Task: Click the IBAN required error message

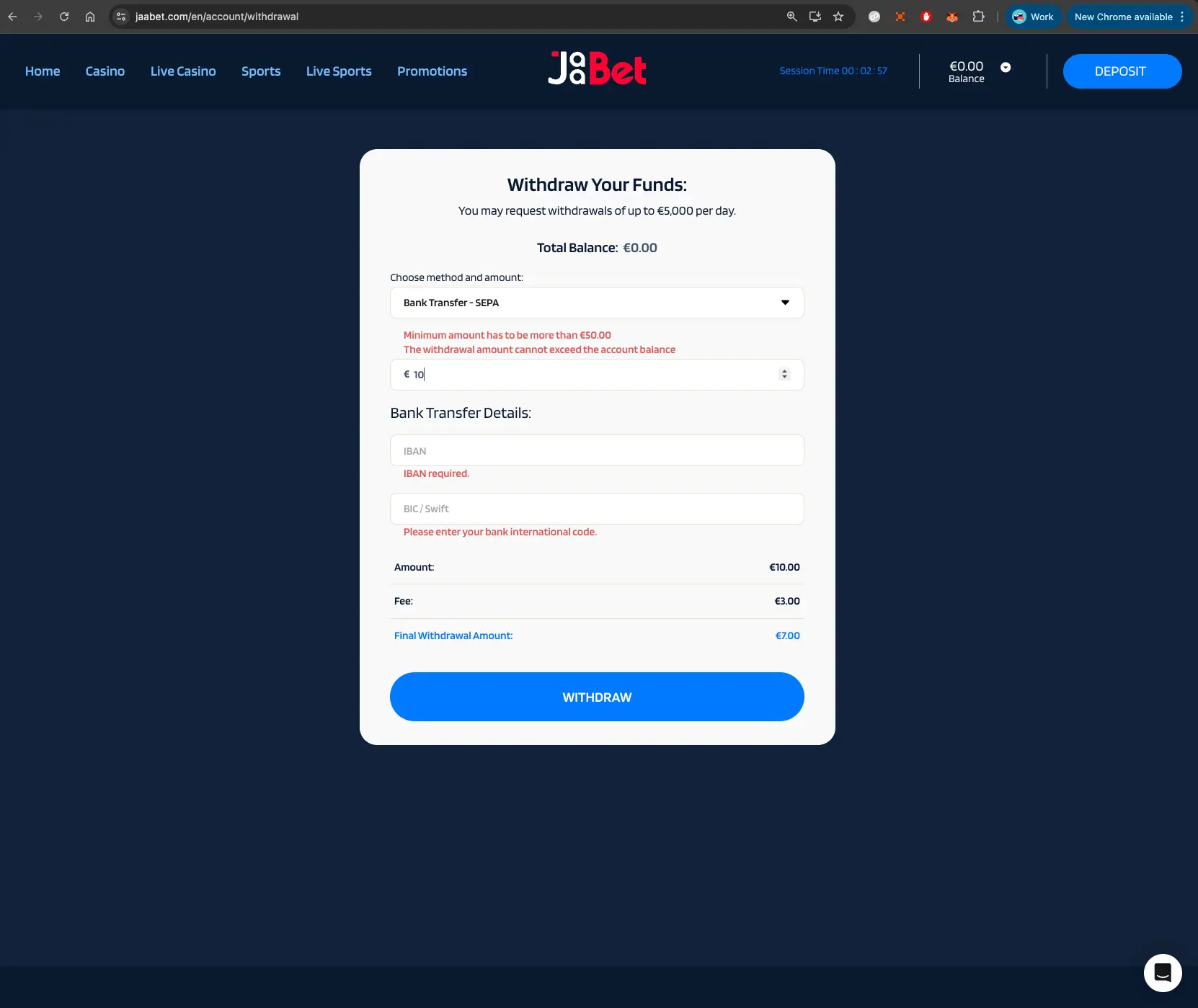Action: click(x=436, y=473)
